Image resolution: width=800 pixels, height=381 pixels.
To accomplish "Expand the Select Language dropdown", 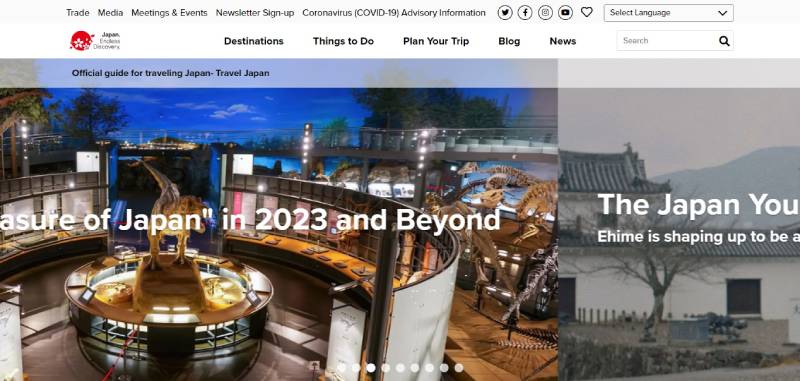I will click(668, 13).
